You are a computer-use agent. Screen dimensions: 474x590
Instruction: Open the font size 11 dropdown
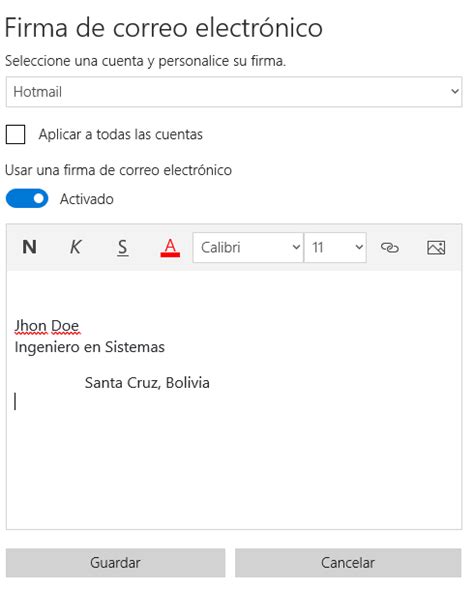point(335,247)
